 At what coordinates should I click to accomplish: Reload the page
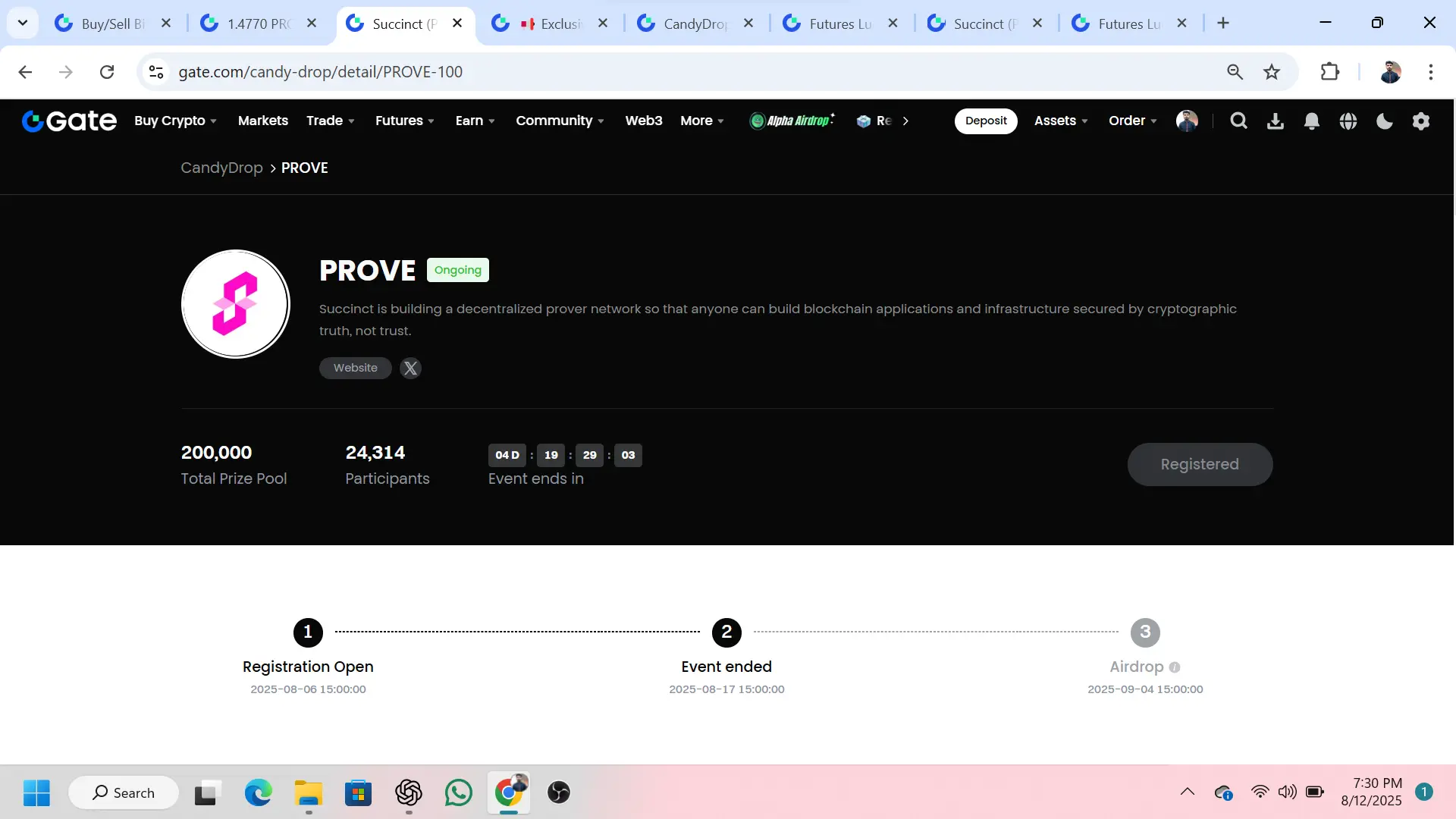pyautogui.click(x=107, y=72)
